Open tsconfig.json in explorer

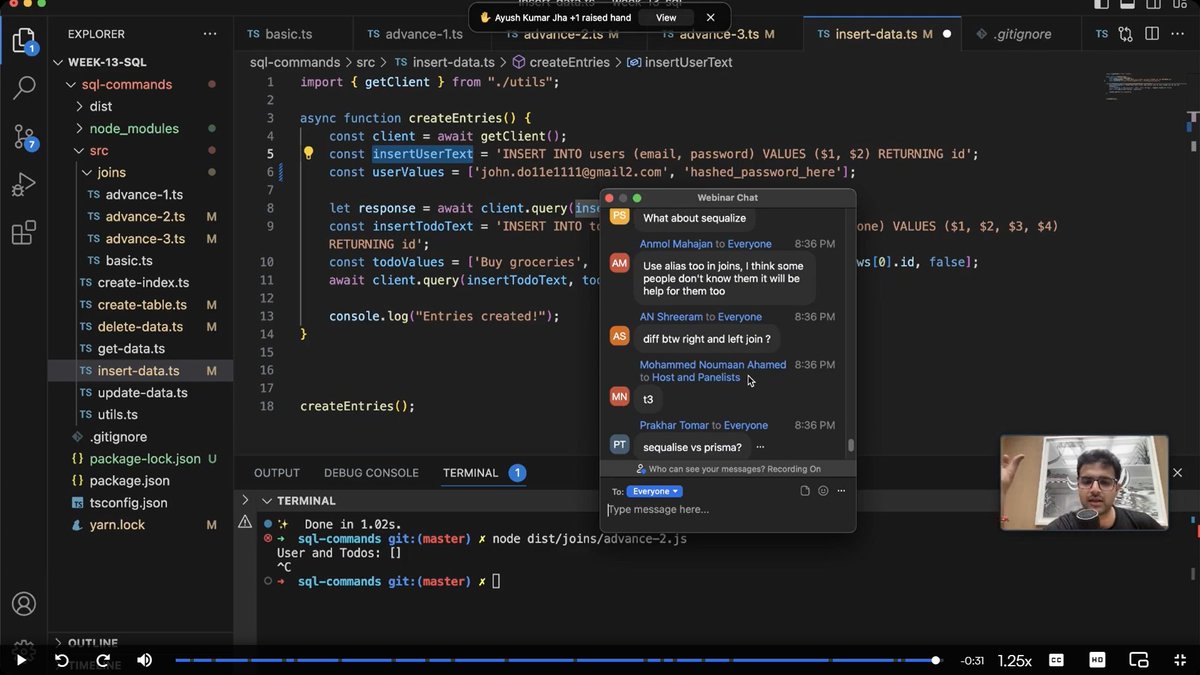[128, 502]
